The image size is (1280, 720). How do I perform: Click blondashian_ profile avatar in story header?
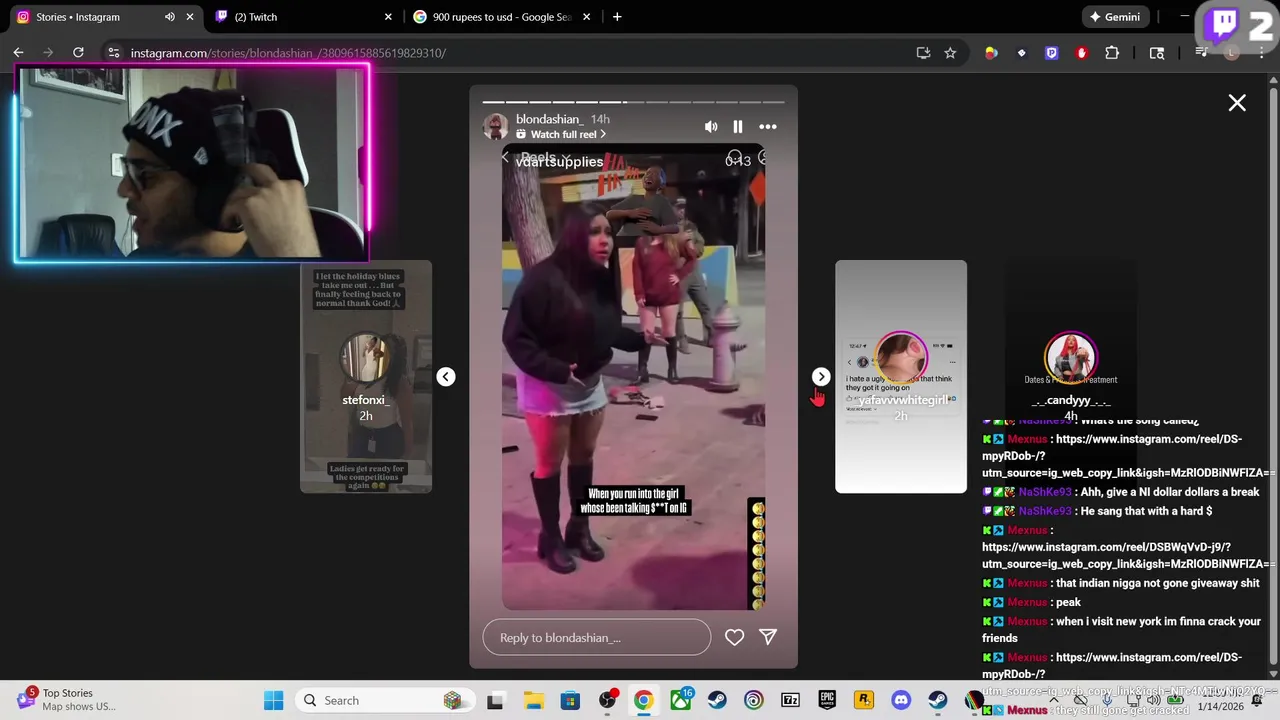point(495,127)
